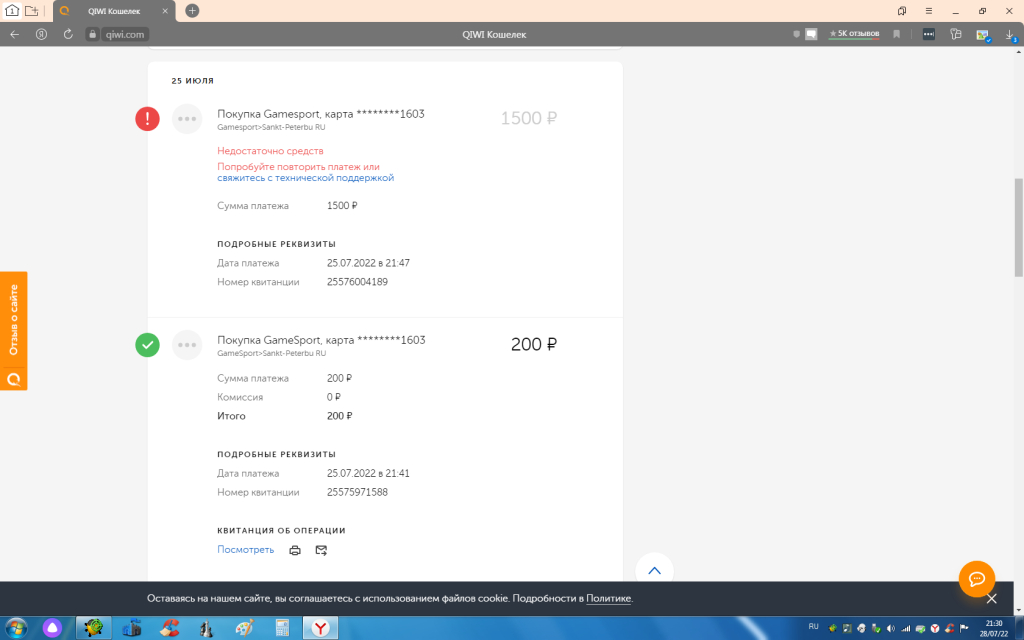The height and width of the screenshot is (640, 1024).
Task: Click the page vertical scrollbar thumb
Action: click(x=1019, y=227)
